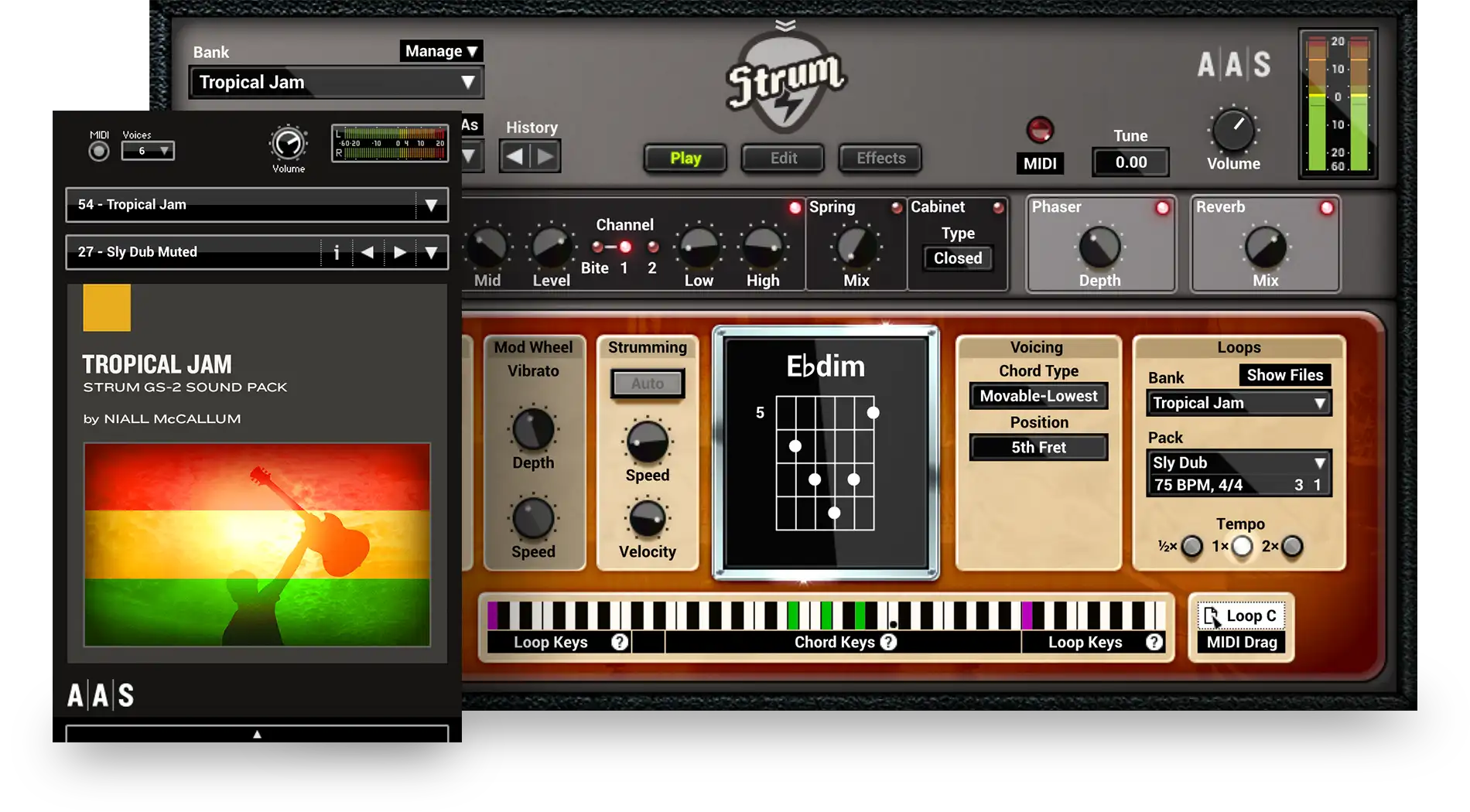Go to previous preset in player
This screenshot has height=812, width=1470.
(x=367, y=253)
